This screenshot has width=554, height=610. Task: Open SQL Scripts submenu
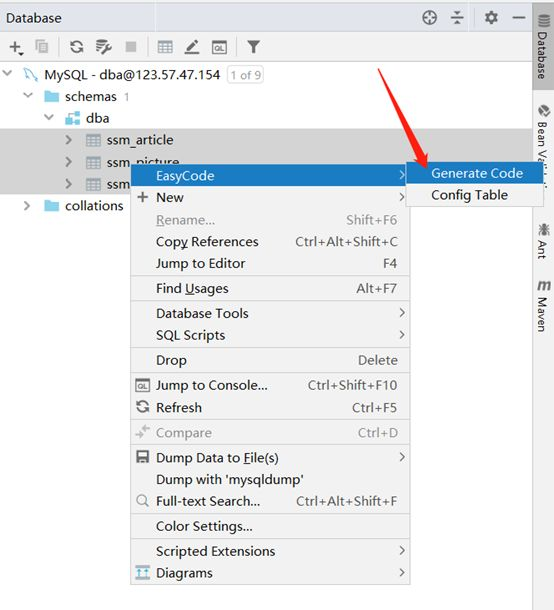(x=269, y=335)
